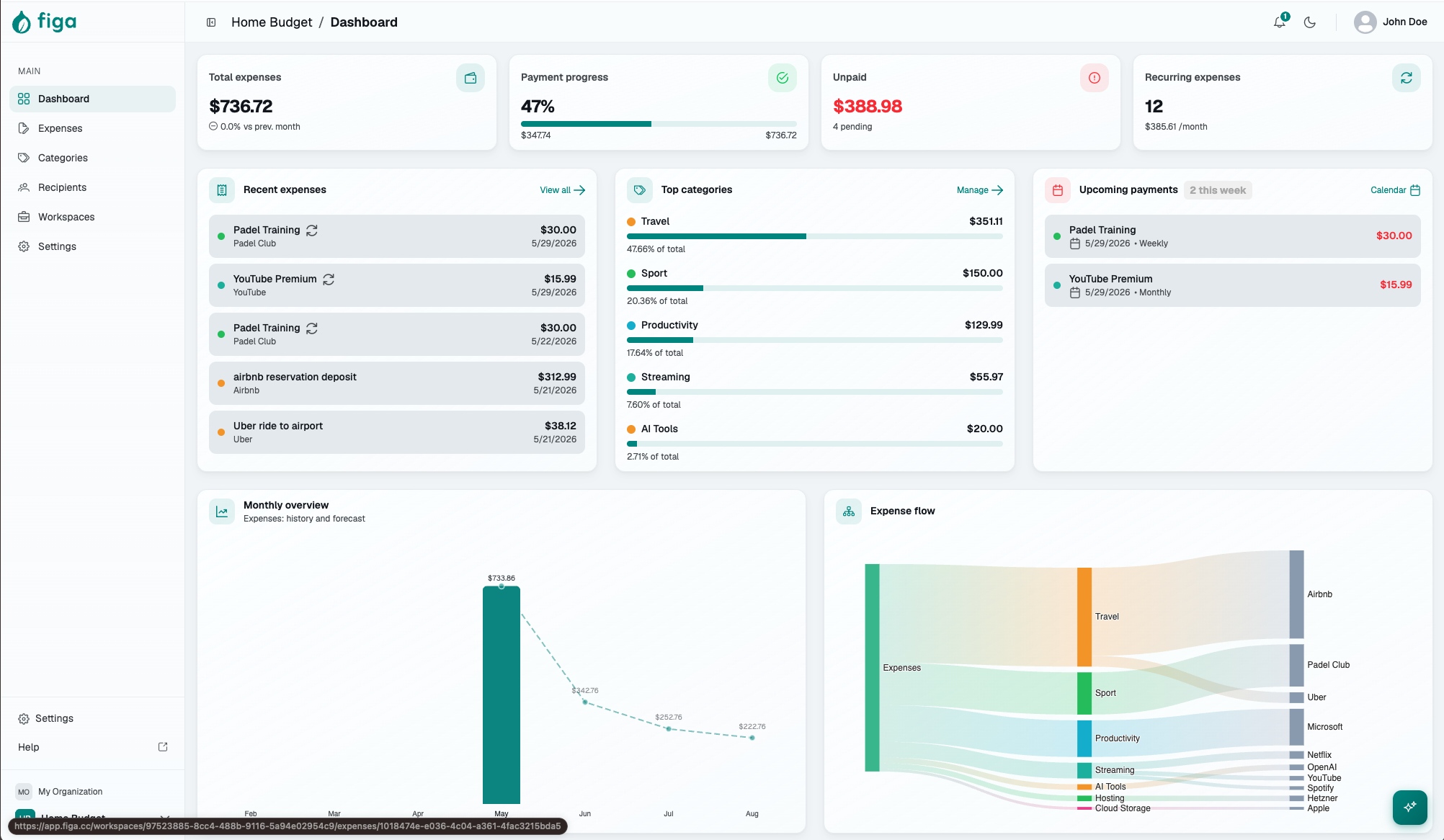Image resolution: width=1444 pixels, height=840 pixels.
Task: Click Manage link in Top categories
Action: (x=980, y=190)
